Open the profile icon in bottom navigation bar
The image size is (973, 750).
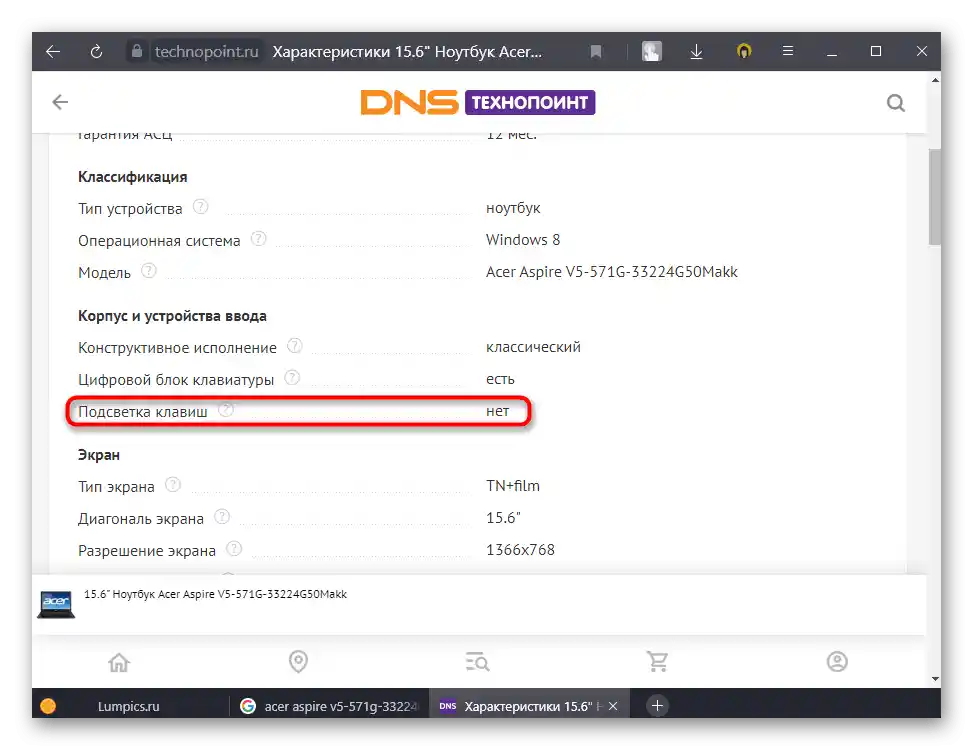836,661
